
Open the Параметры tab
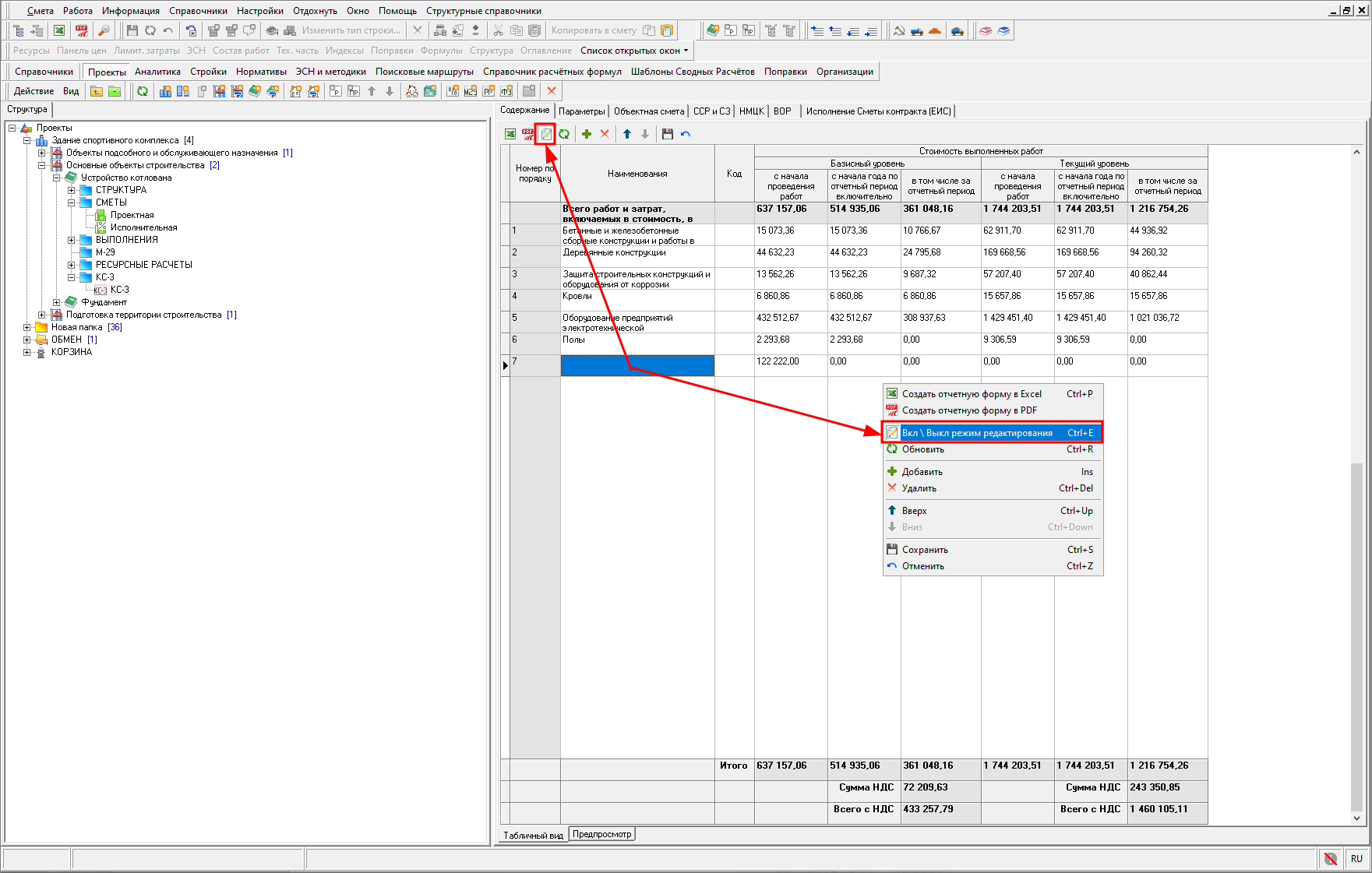point(581,111)
